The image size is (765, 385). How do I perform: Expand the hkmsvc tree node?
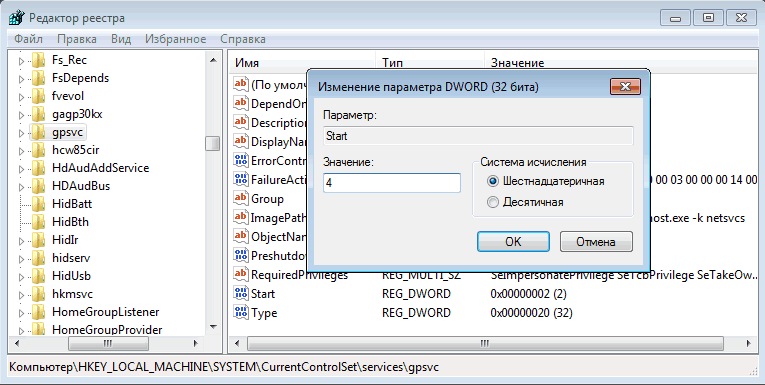click(21, 295)
